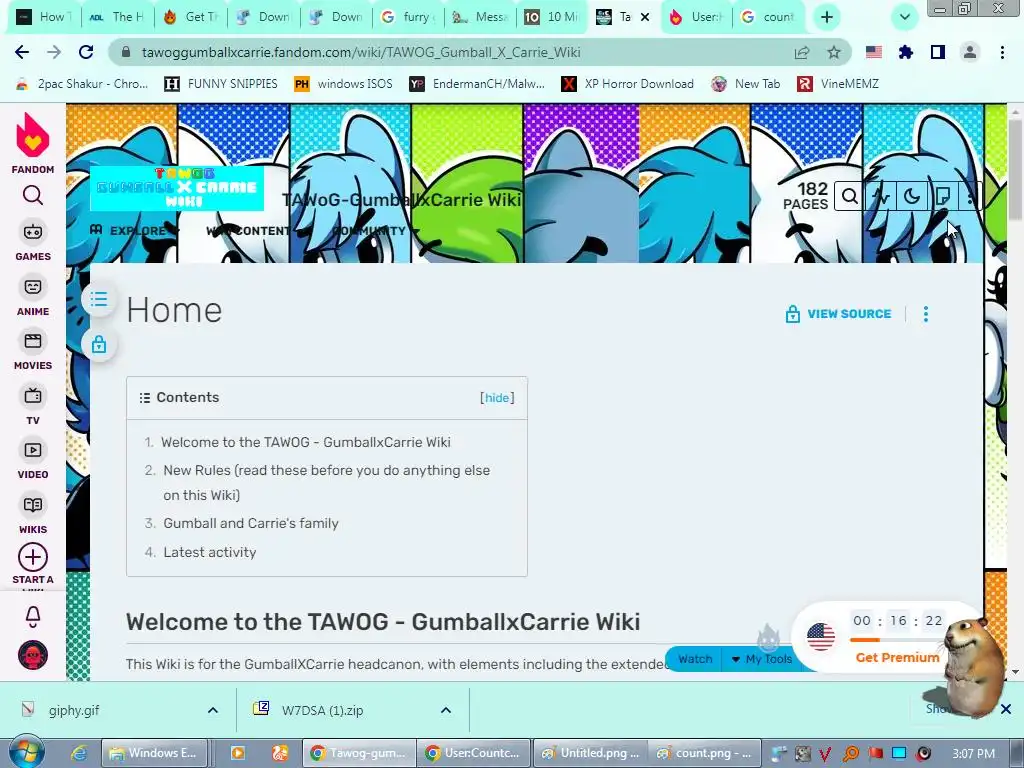
Task: Open VineMEMZ bookmark
Action: 839,84
